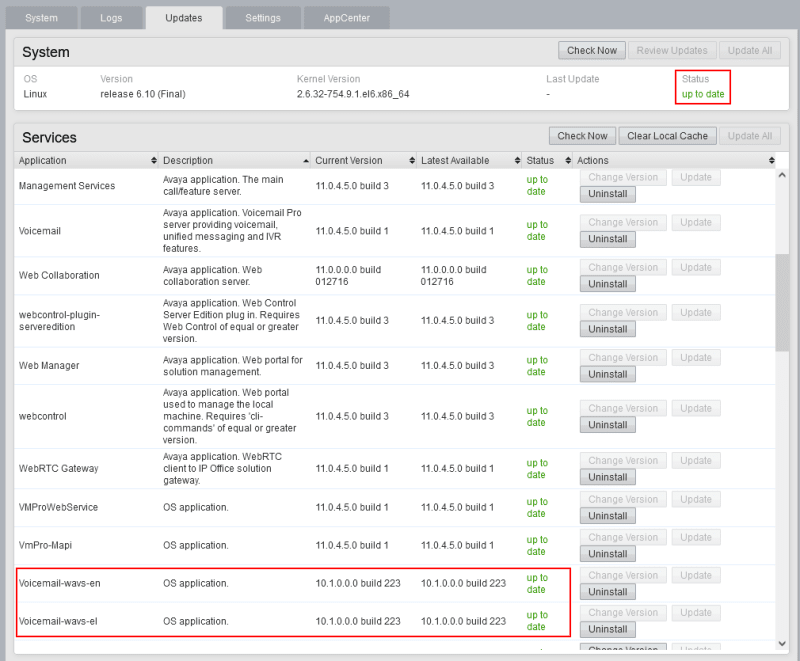This screenshot has height=661, width=800.
Task: Click Update for webcontrol row
Action: (695, 409)
